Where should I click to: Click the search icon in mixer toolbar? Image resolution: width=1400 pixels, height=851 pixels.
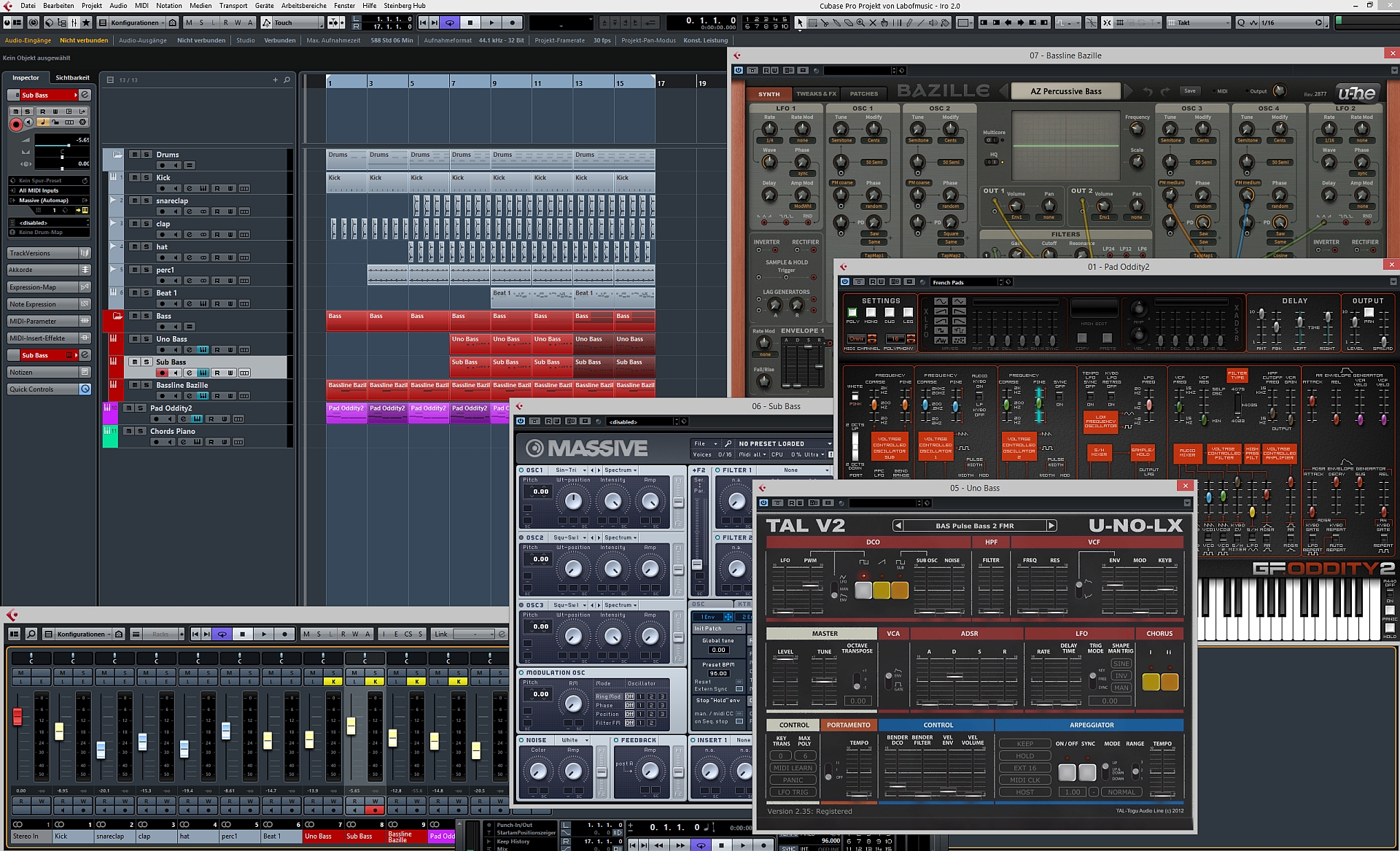click(x=31, y=634)
